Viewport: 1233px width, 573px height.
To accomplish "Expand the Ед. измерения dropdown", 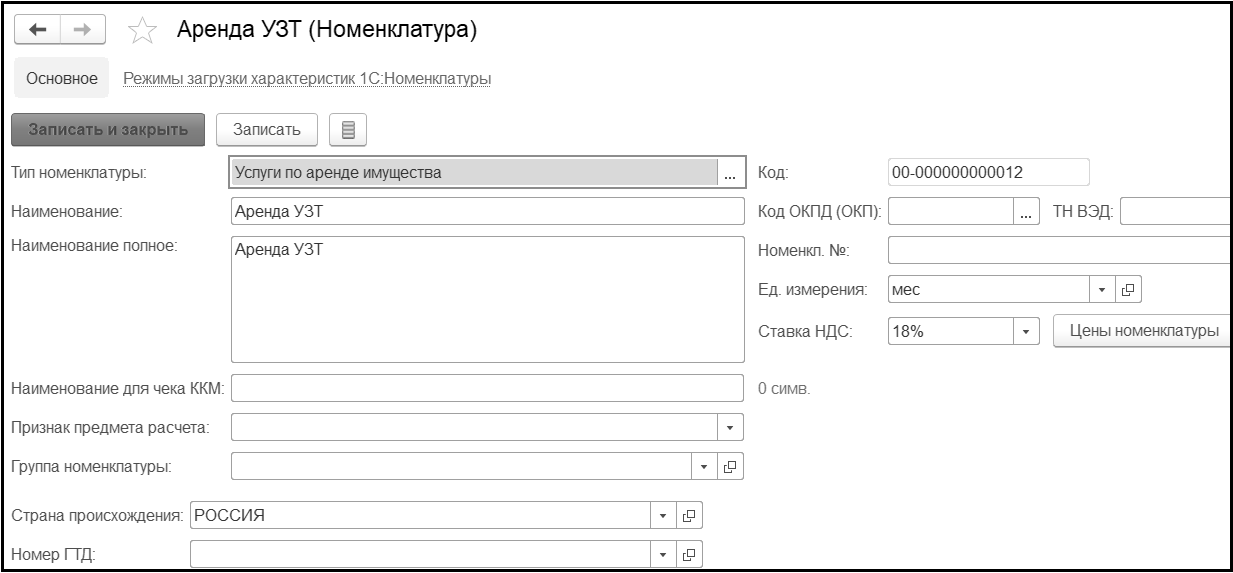I will (x=1102, y=289).
